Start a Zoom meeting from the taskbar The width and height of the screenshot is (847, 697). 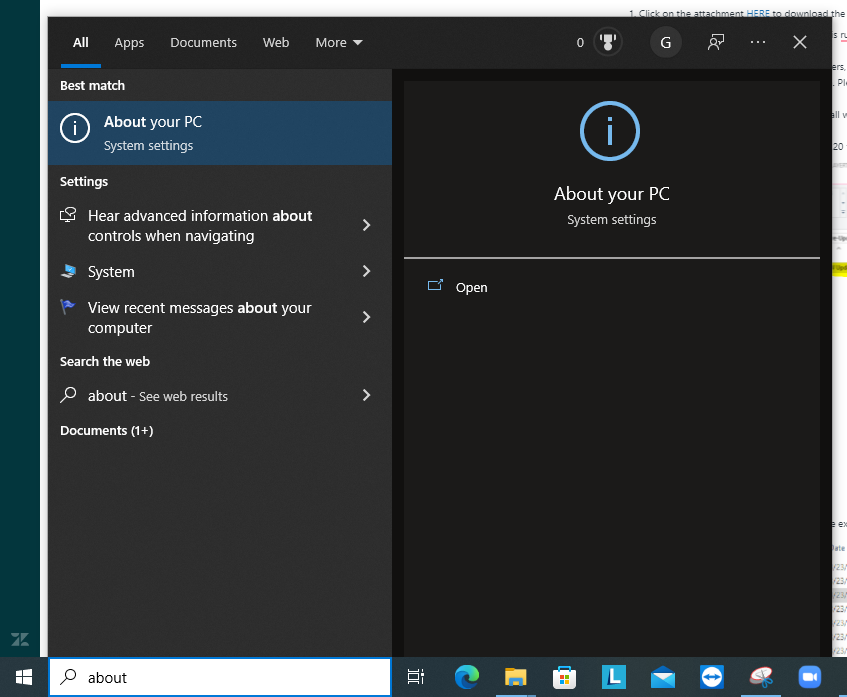click(809, 677)
